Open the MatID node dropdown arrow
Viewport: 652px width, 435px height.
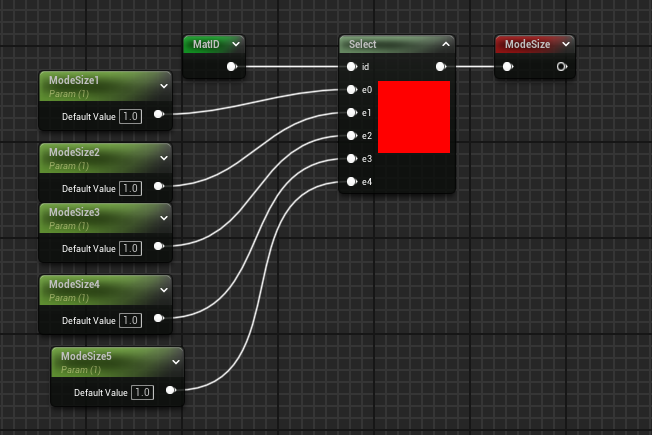[x=236, y=45]
